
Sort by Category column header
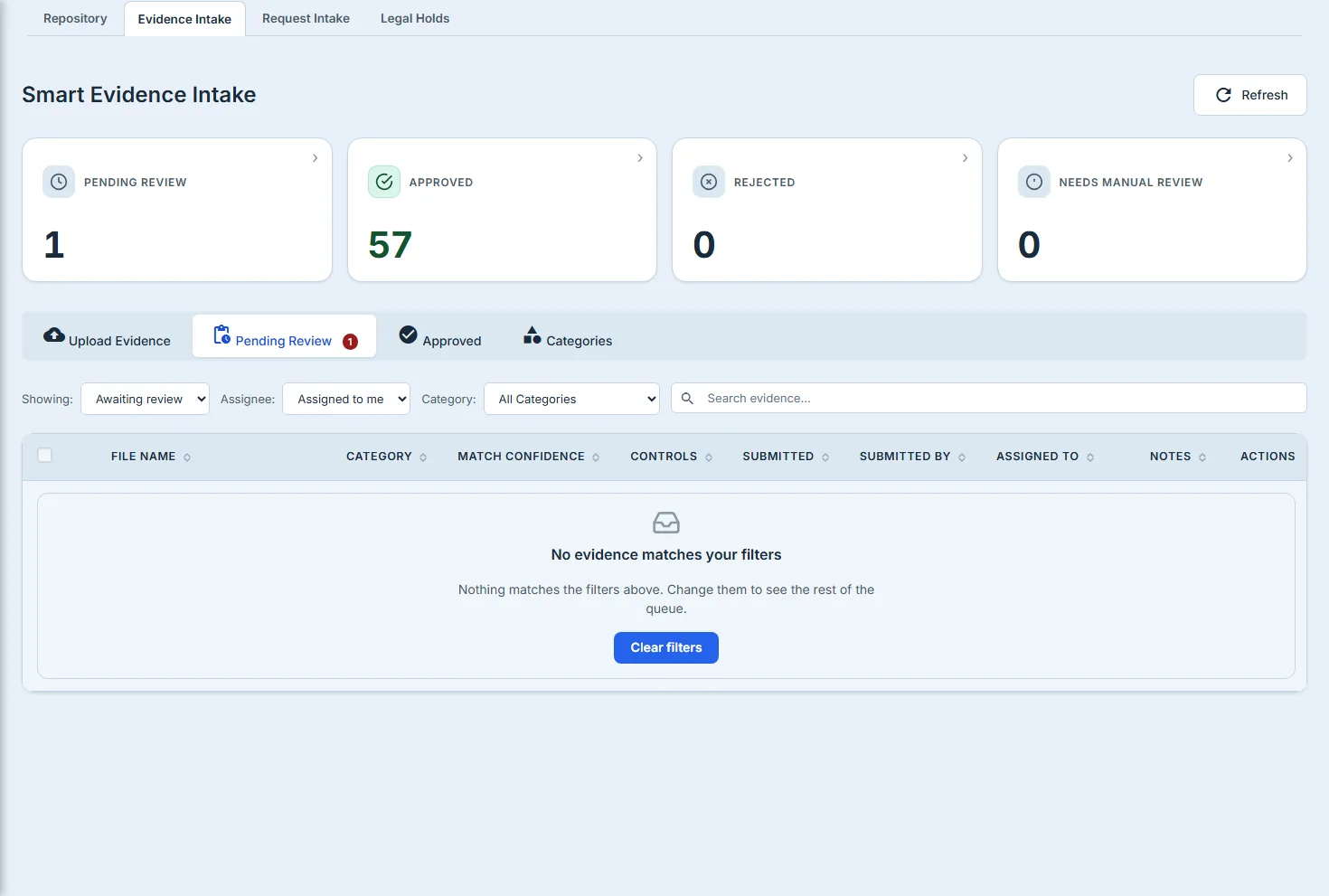386,457
